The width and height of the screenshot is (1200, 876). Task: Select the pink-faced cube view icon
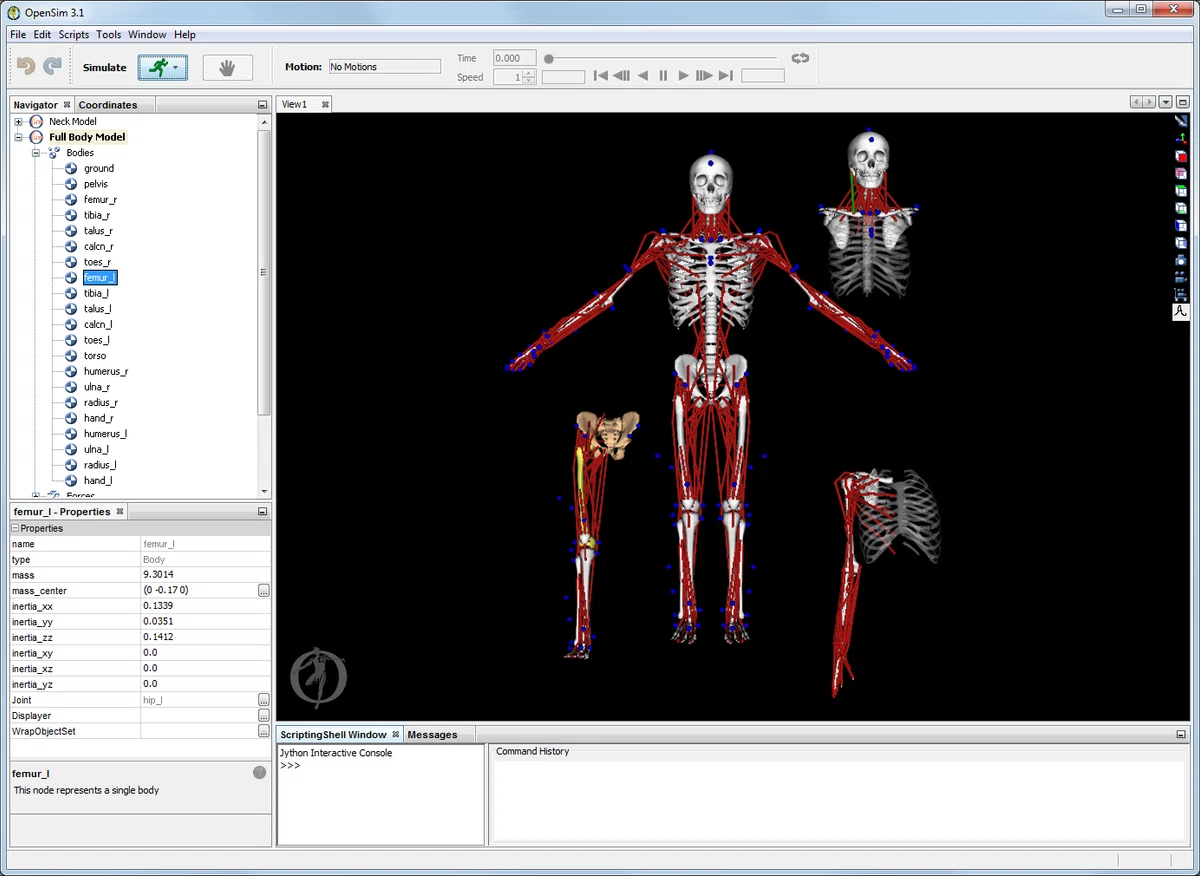point(1181,173)
